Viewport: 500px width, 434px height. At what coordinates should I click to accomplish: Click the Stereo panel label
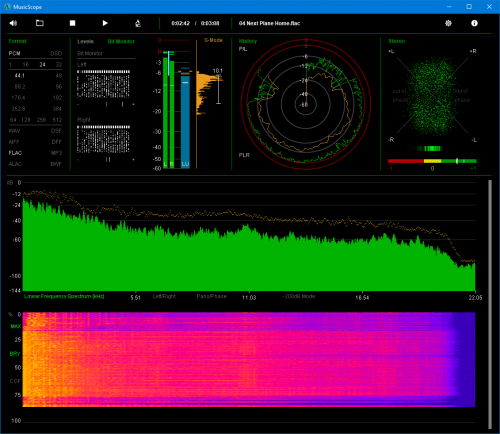397,41
